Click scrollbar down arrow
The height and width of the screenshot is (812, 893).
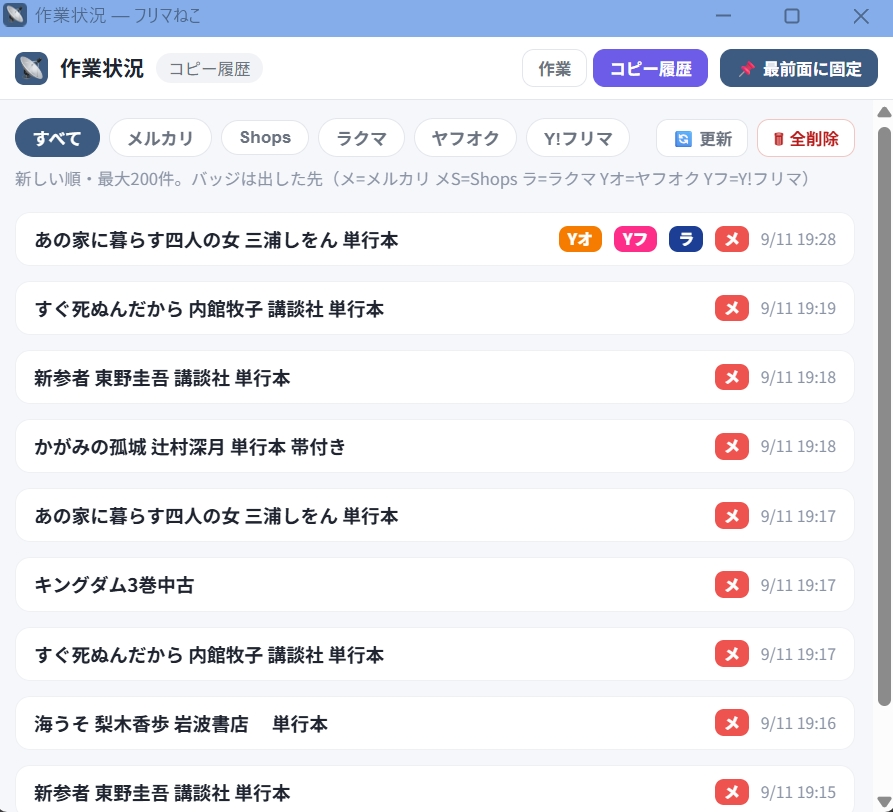tap(884, 801)
